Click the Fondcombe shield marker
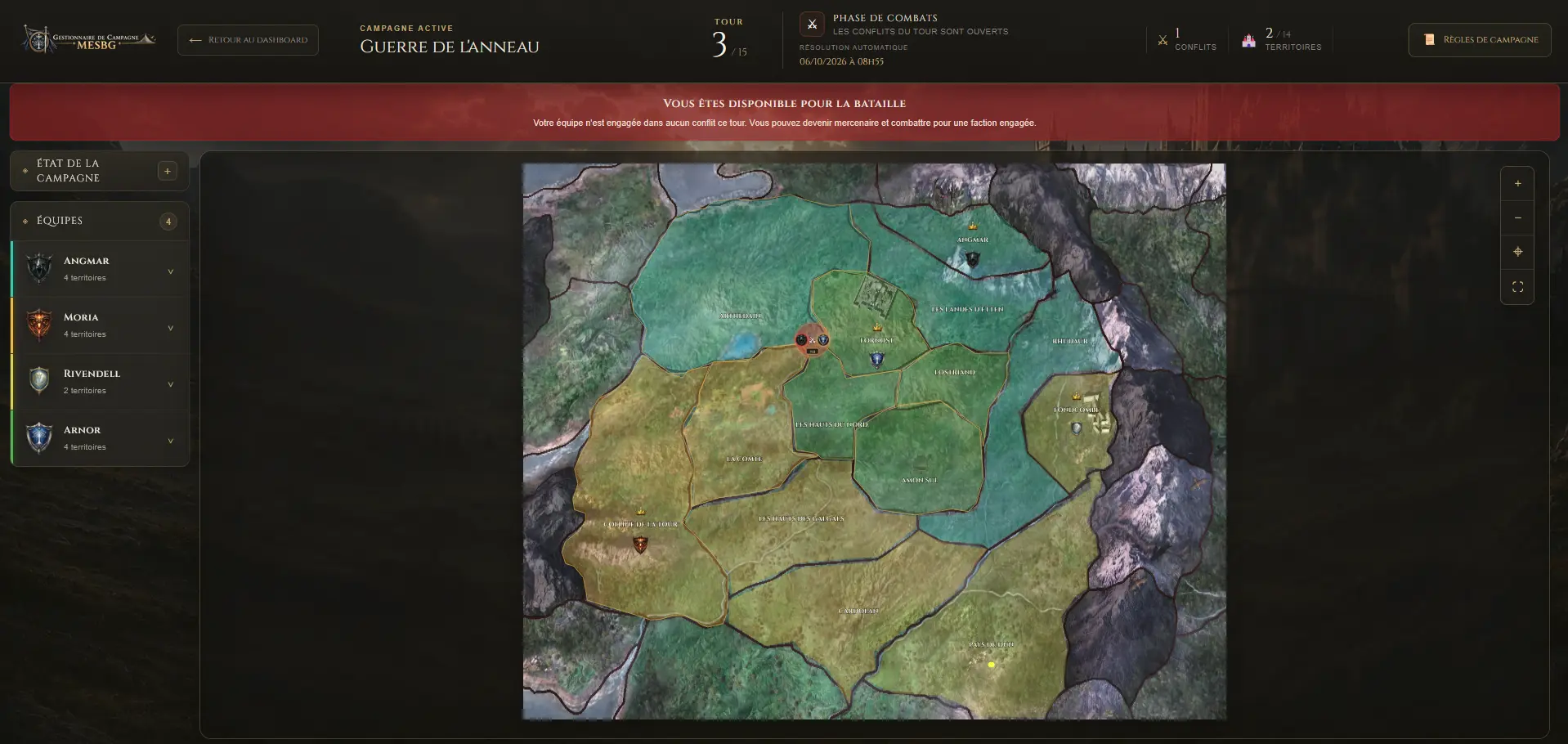 click(x=1077, y=428)
